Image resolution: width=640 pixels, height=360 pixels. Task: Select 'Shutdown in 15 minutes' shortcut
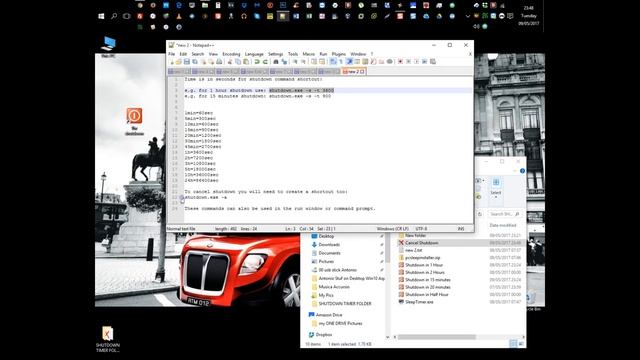(427, 280)
